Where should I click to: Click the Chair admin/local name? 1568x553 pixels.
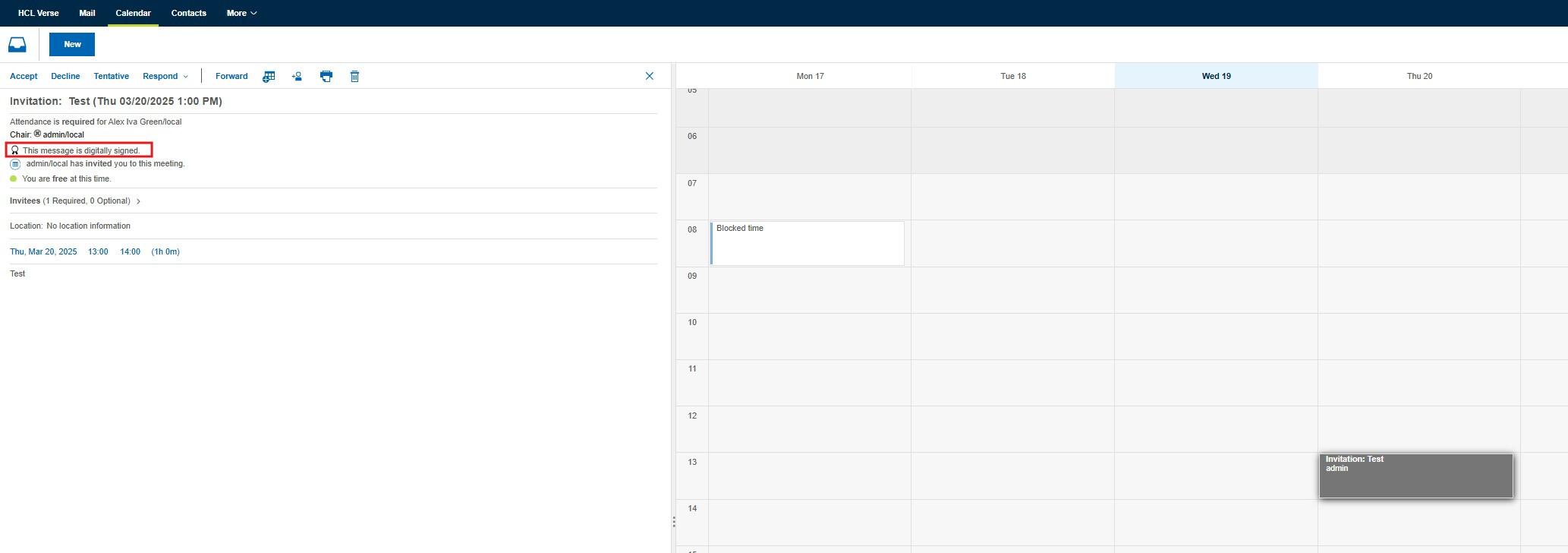tap(63, 134)
